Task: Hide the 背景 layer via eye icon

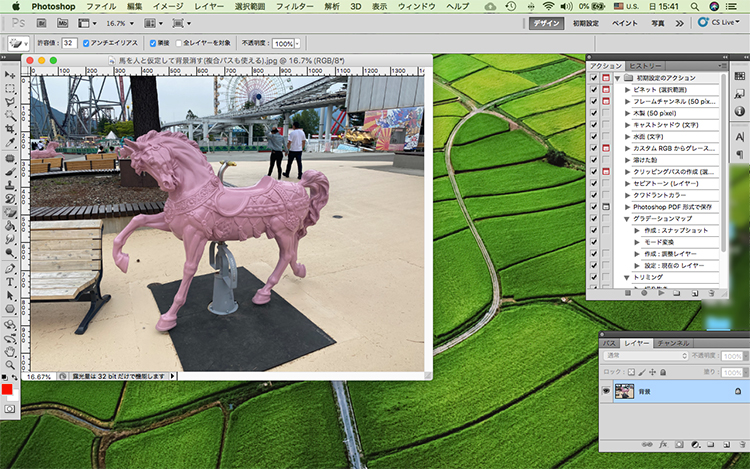Action: [x=606, y=391]
